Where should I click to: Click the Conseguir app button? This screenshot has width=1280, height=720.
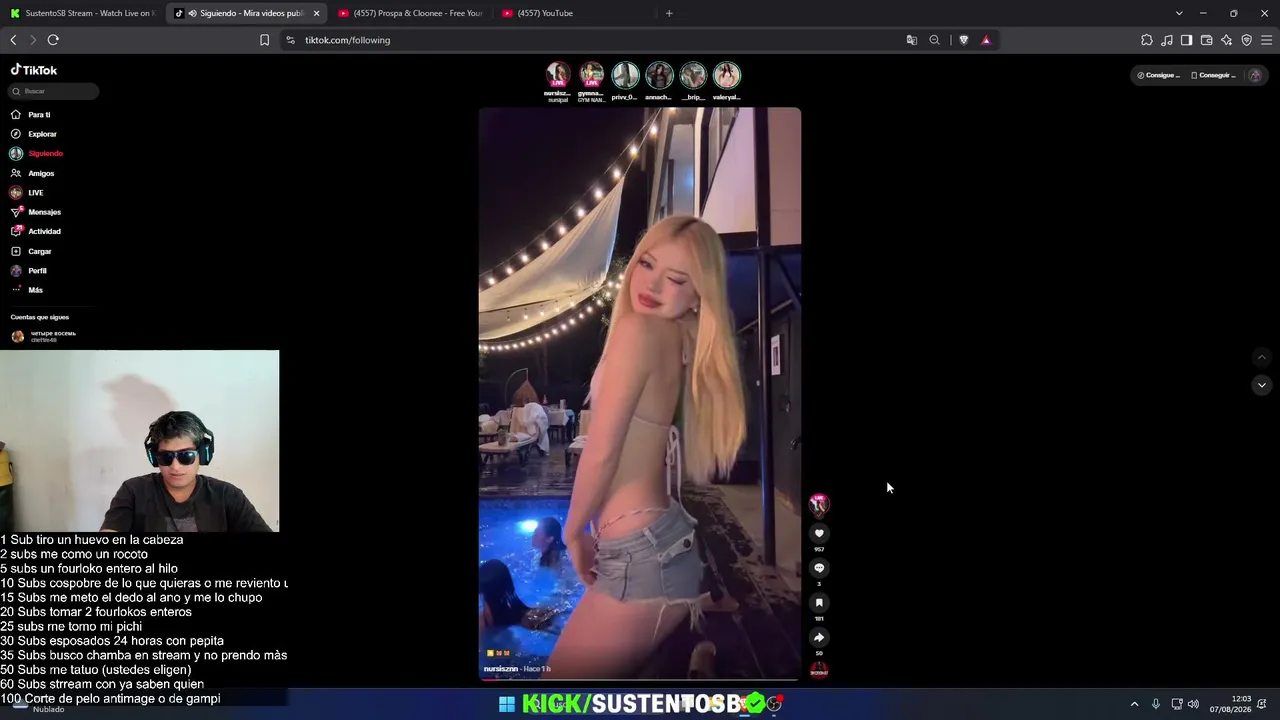(1214, 75)
